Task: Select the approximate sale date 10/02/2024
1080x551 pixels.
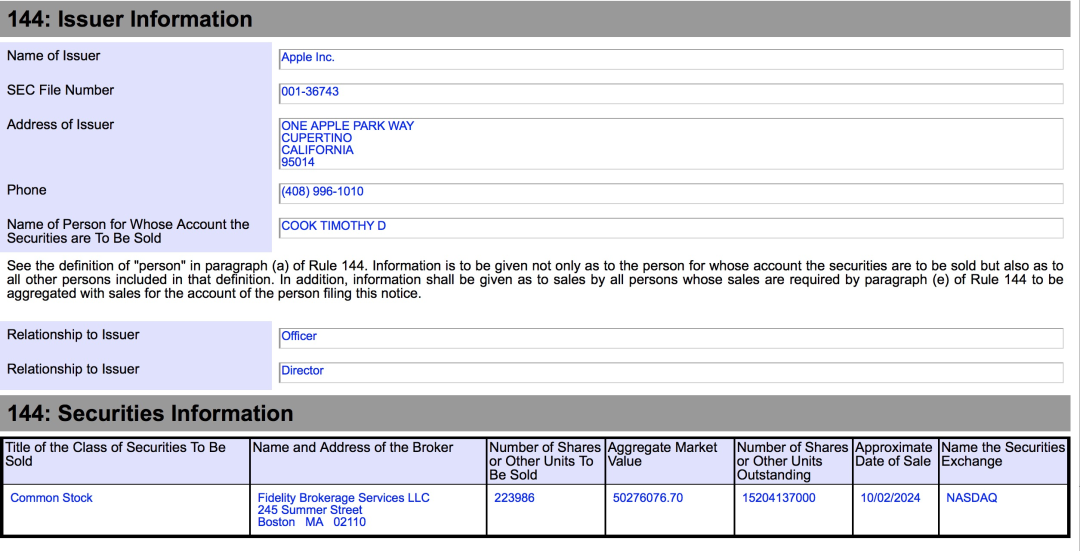Action: 890,498
